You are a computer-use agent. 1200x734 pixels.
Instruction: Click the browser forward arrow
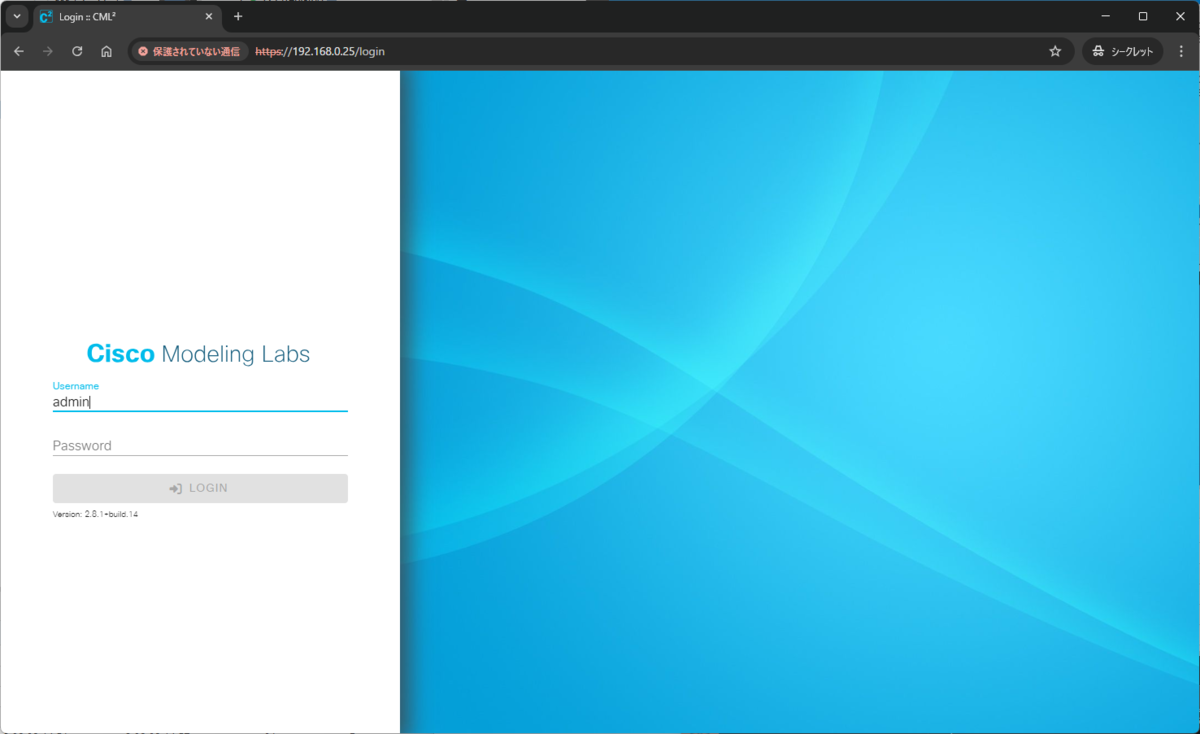[47, 51]
